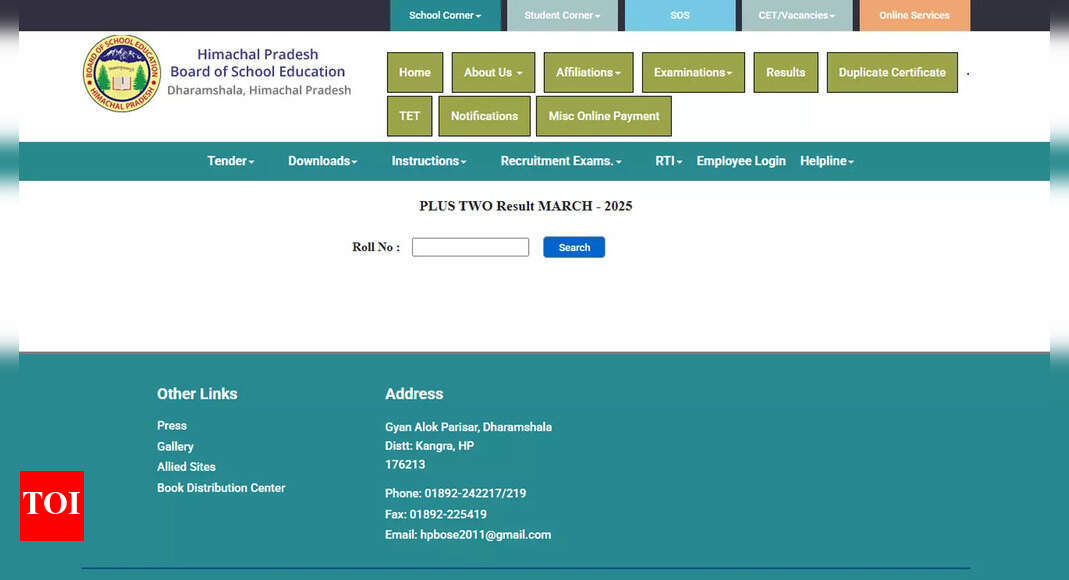Screen dimensions: 1069x580
Task: Click the TET button
Action: click(409, 116)
